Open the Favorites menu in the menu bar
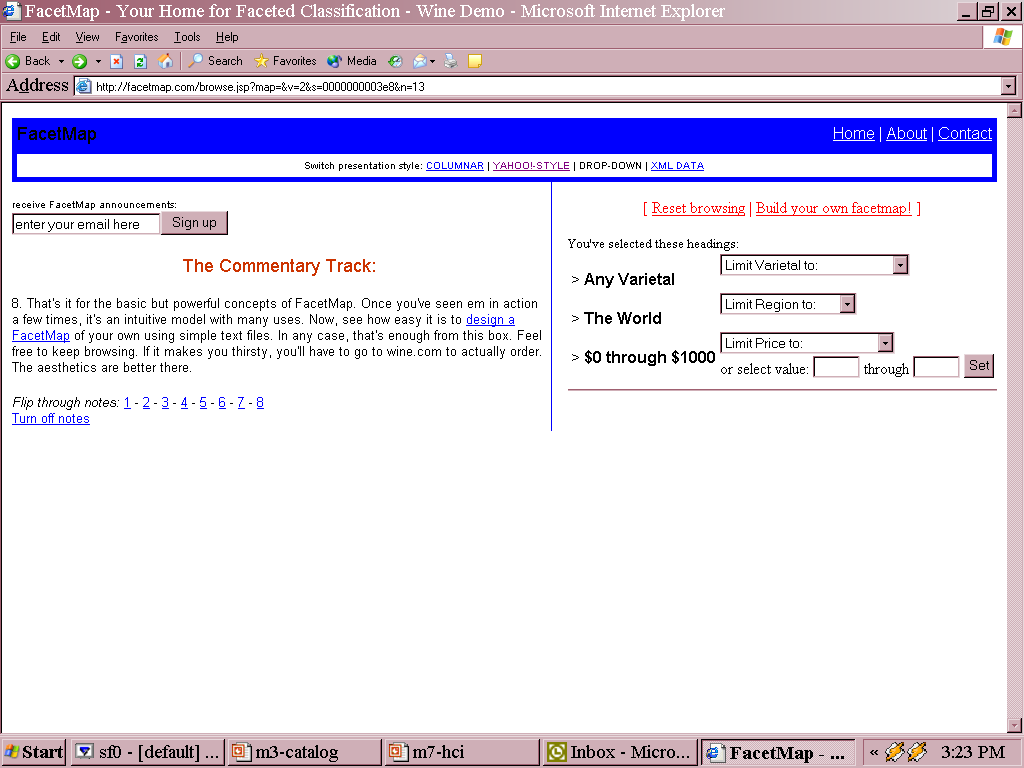Viewport: 1024px width, 768px height. coord(136,37)
